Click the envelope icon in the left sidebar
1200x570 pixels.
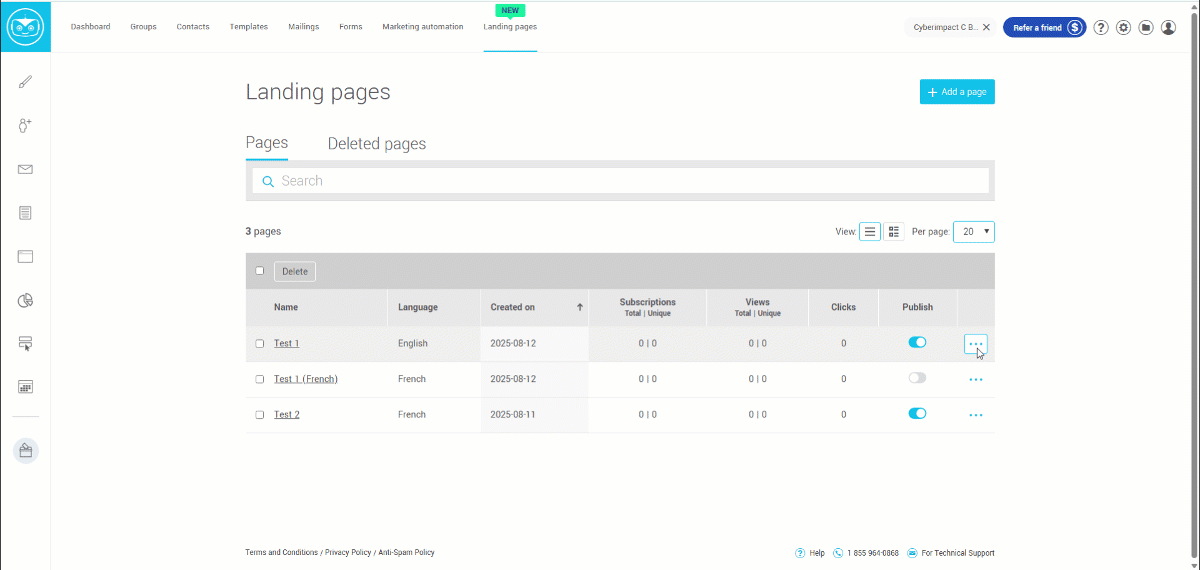pyautogui.click(x=25, y=169)
